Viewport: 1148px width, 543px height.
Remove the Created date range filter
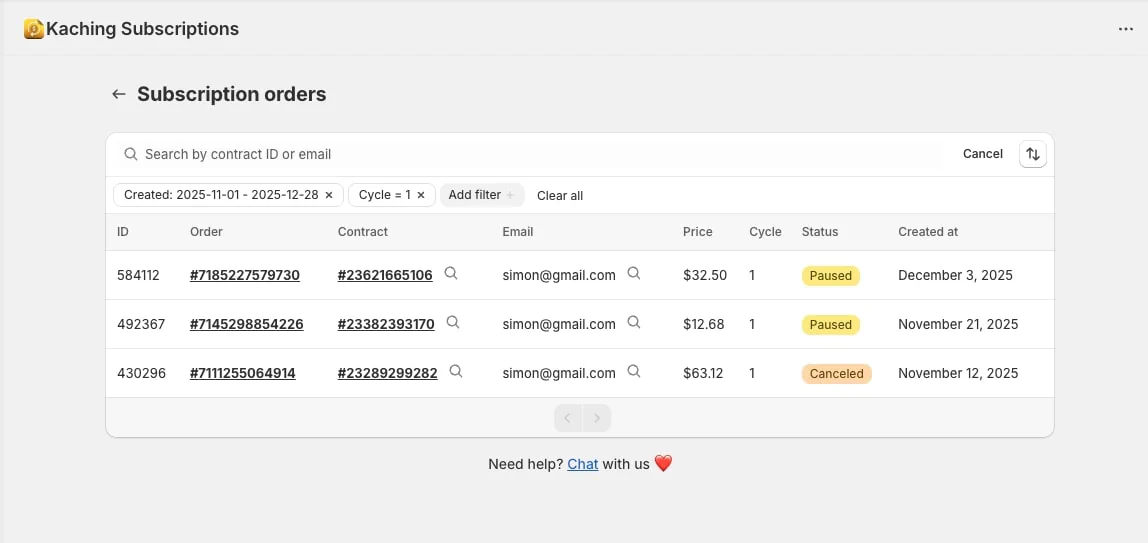point(329,195)
